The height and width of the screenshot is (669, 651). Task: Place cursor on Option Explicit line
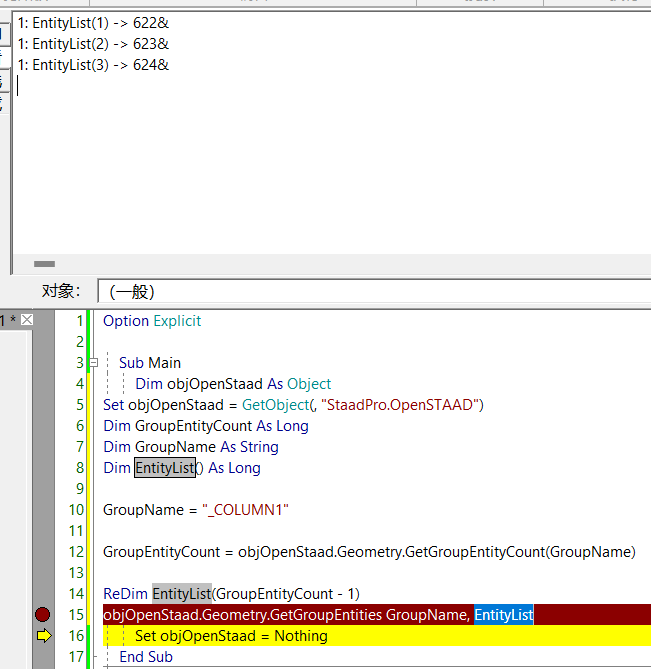pyautogui.click(x=152, y=321)
